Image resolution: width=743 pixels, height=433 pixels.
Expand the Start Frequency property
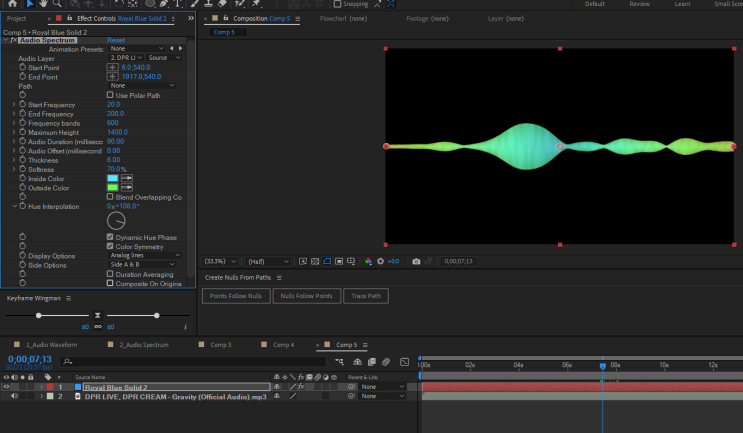(14, 104)
